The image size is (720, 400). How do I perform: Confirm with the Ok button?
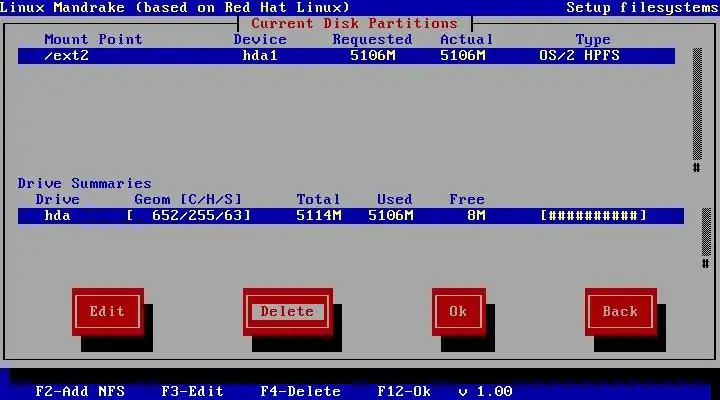(459, 312)
